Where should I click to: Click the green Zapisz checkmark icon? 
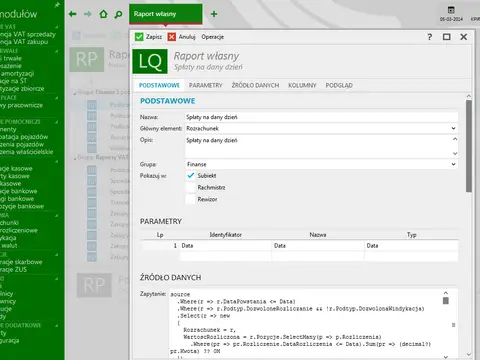click(139, 37)
